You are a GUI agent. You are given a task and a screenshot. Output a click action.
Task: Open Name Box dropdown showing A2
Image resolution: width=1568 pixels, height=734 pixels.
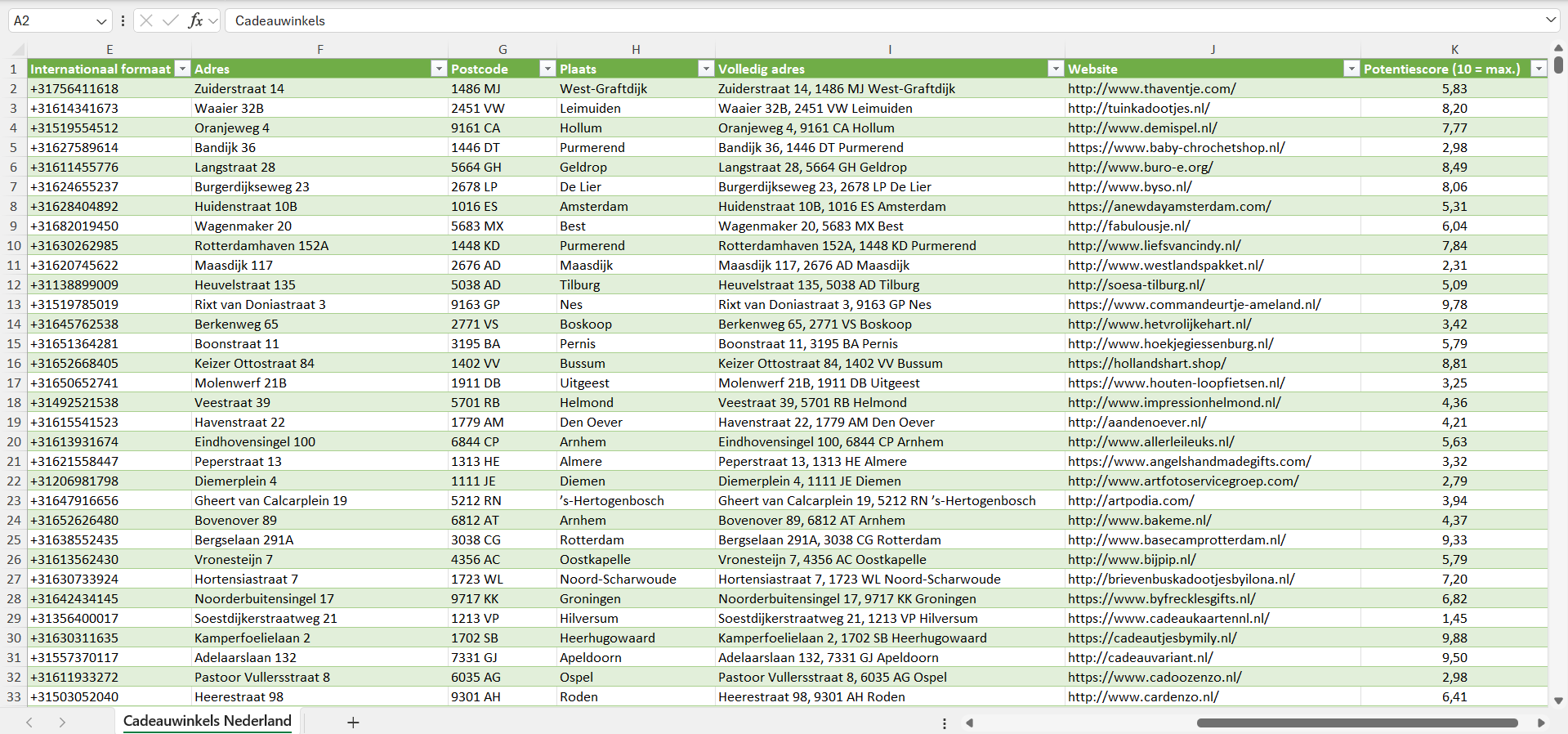click(x=101, y=20)
